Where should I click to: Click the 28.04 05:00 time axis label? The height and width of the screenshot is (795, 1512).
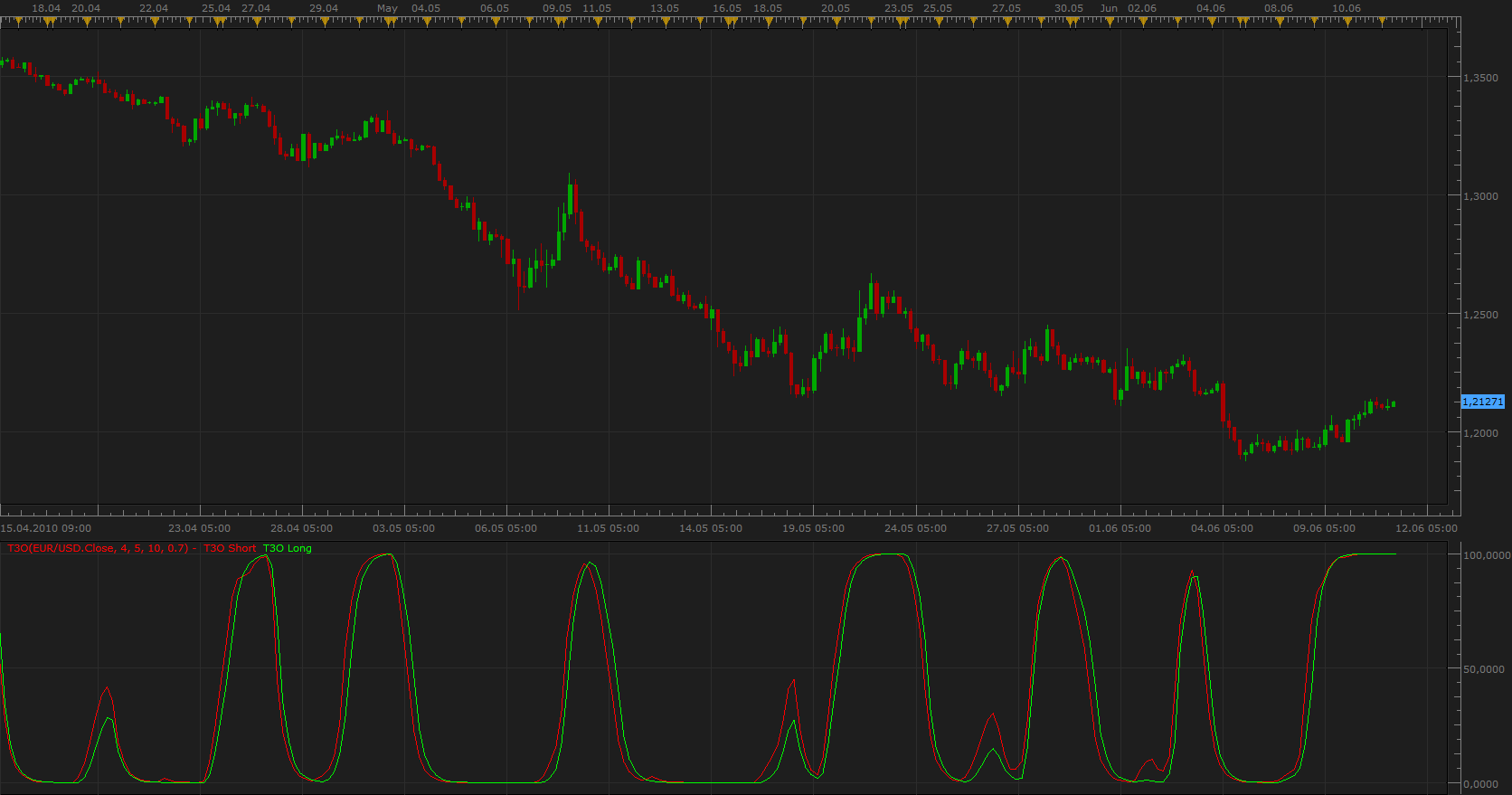302,528
